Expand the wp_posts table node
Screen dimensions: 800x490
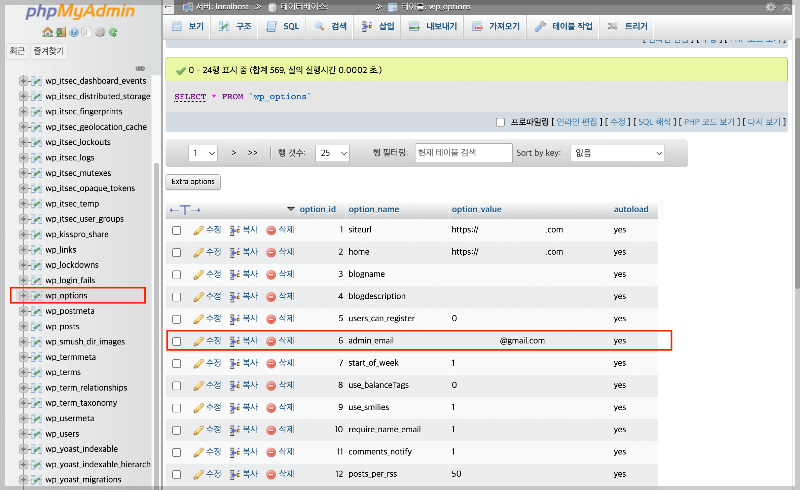tap(23, 326)
